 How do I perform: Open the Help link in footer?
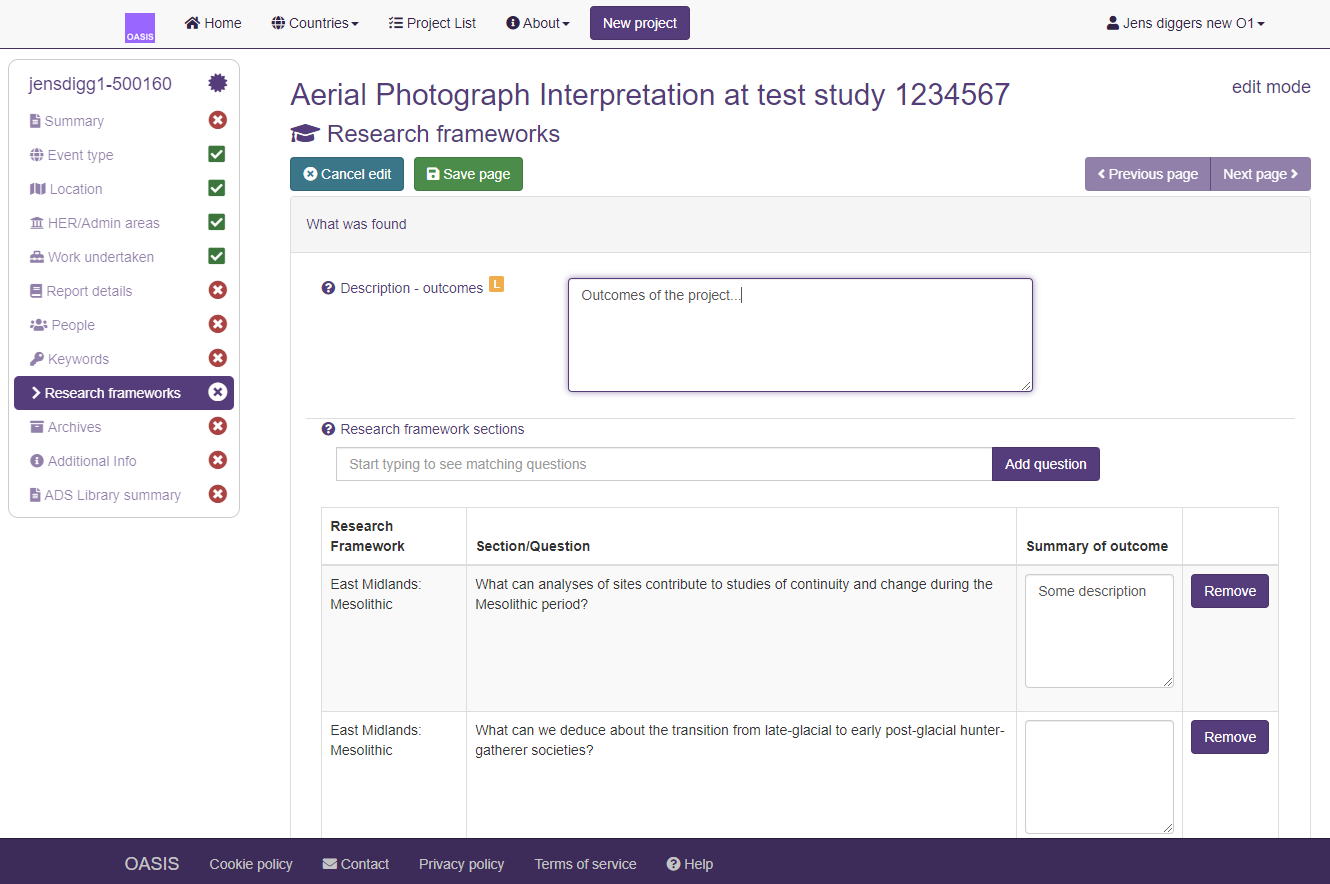click(690, 864)
